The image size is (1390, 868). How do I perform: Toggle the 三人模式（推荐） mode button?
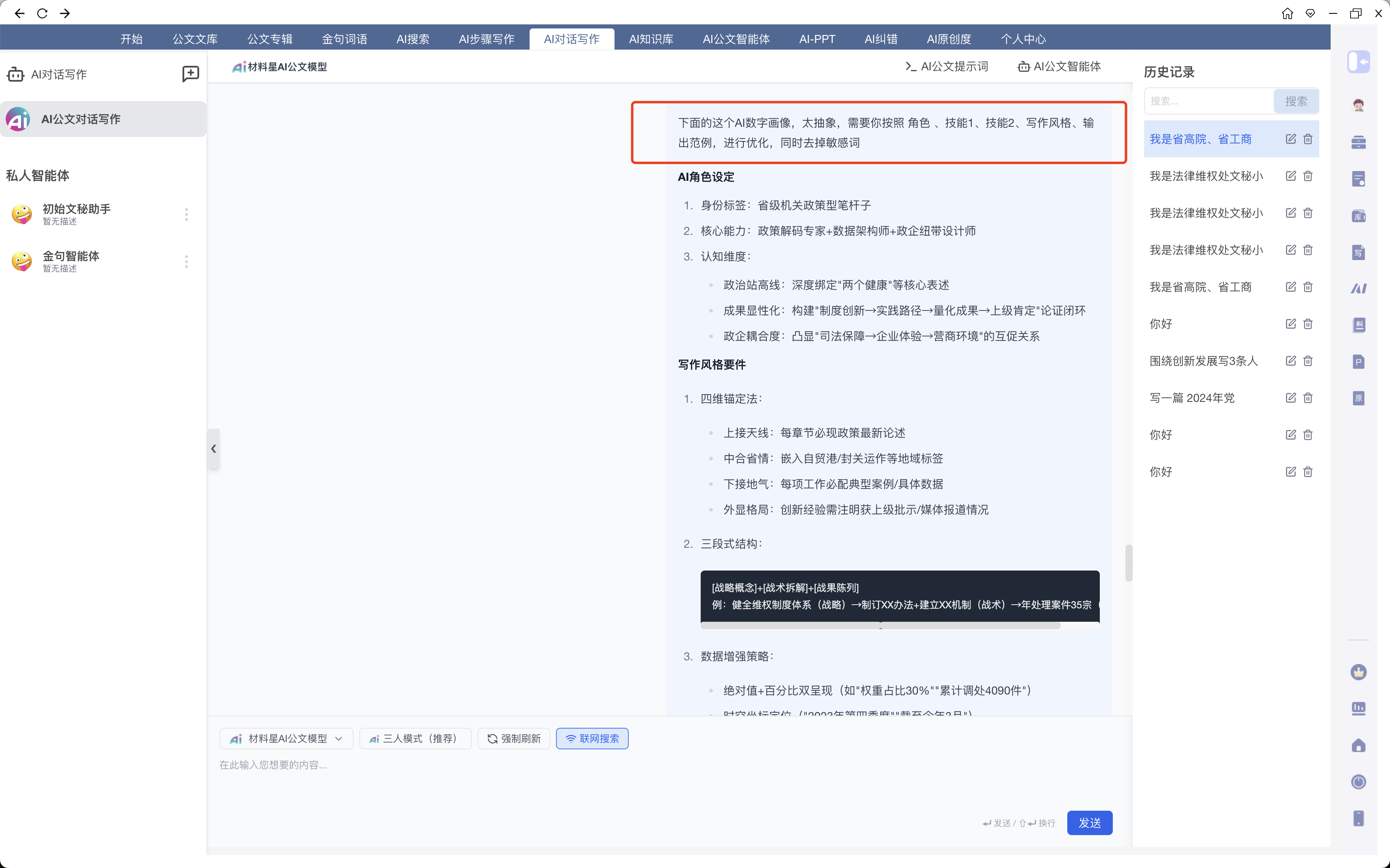point(415,738)
